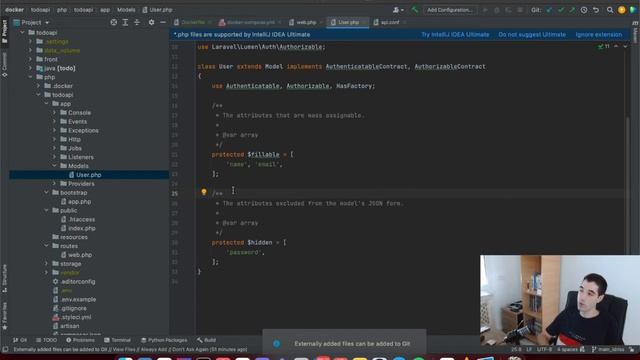The height and width of the screenshot is (360, 640).
Task: Expand the .docker folder
Action: click(38, 86)
